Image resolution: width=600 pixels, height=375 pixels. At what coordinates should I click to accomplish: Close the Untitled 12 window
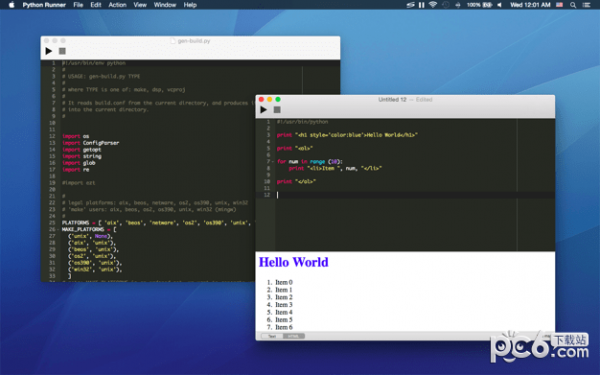tap(261, 99)
